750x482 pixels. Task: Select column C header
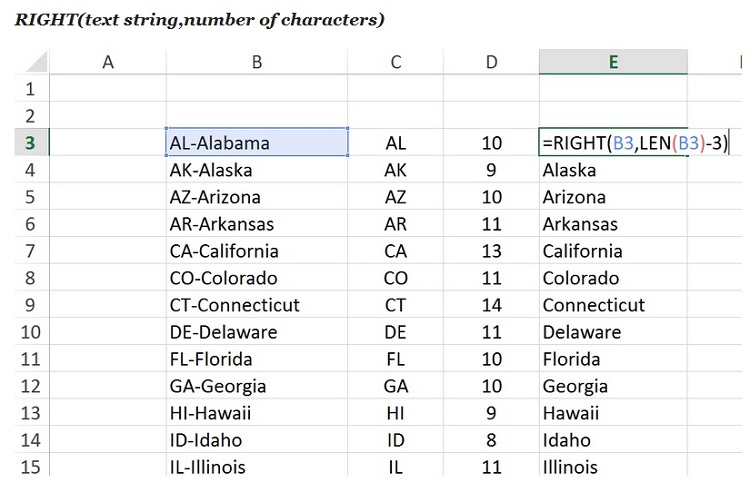click(396, 62)
